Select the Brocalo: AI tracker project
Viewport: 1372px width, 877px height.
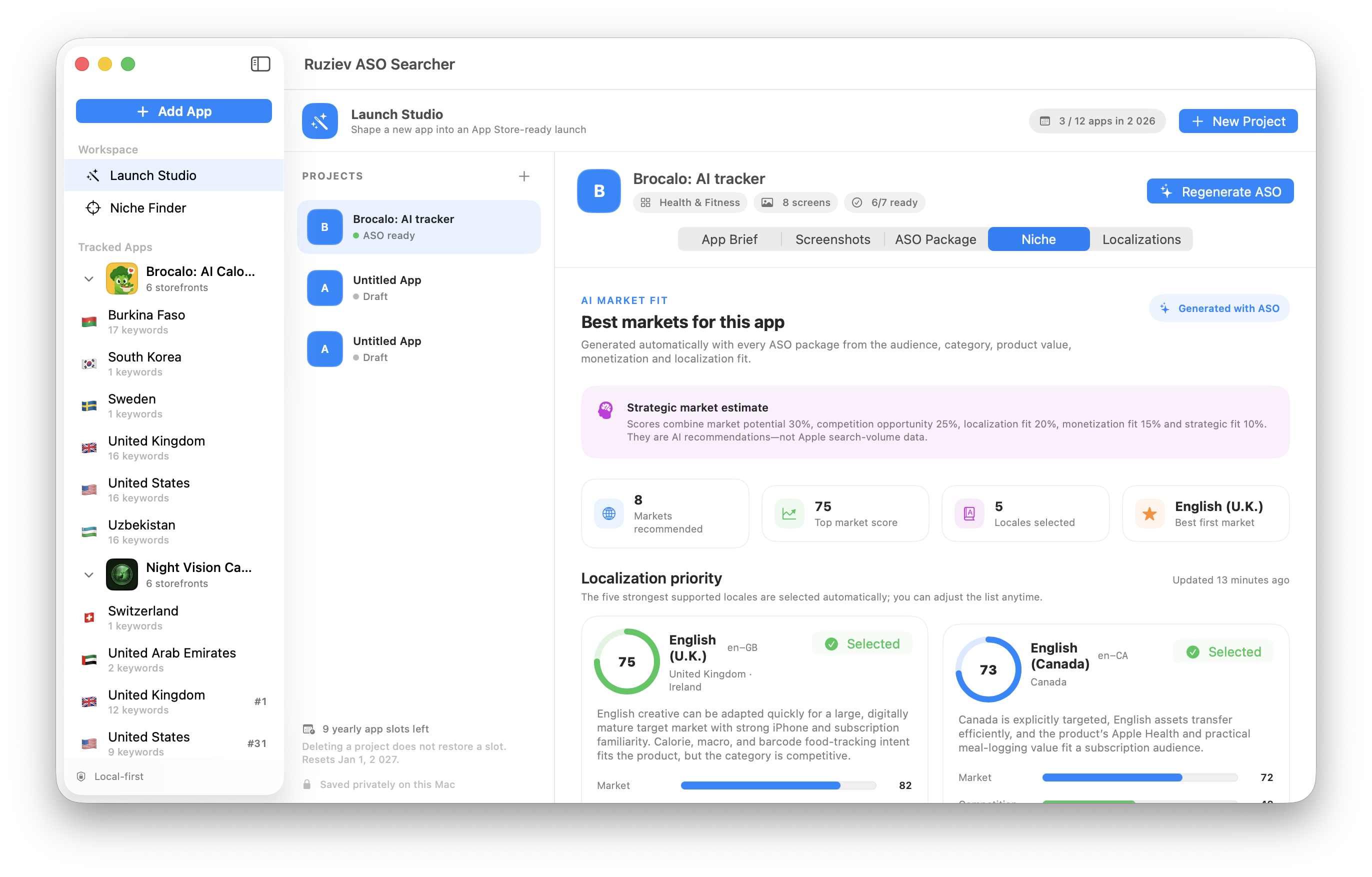(419, 227)
